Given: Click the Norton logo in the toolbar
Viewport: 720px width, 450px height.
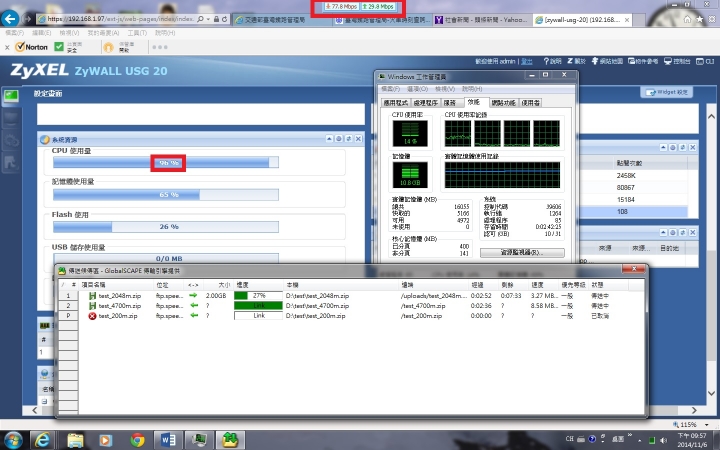Looking at the screenshot, I should pyautogui.click(x=31, y=47).
